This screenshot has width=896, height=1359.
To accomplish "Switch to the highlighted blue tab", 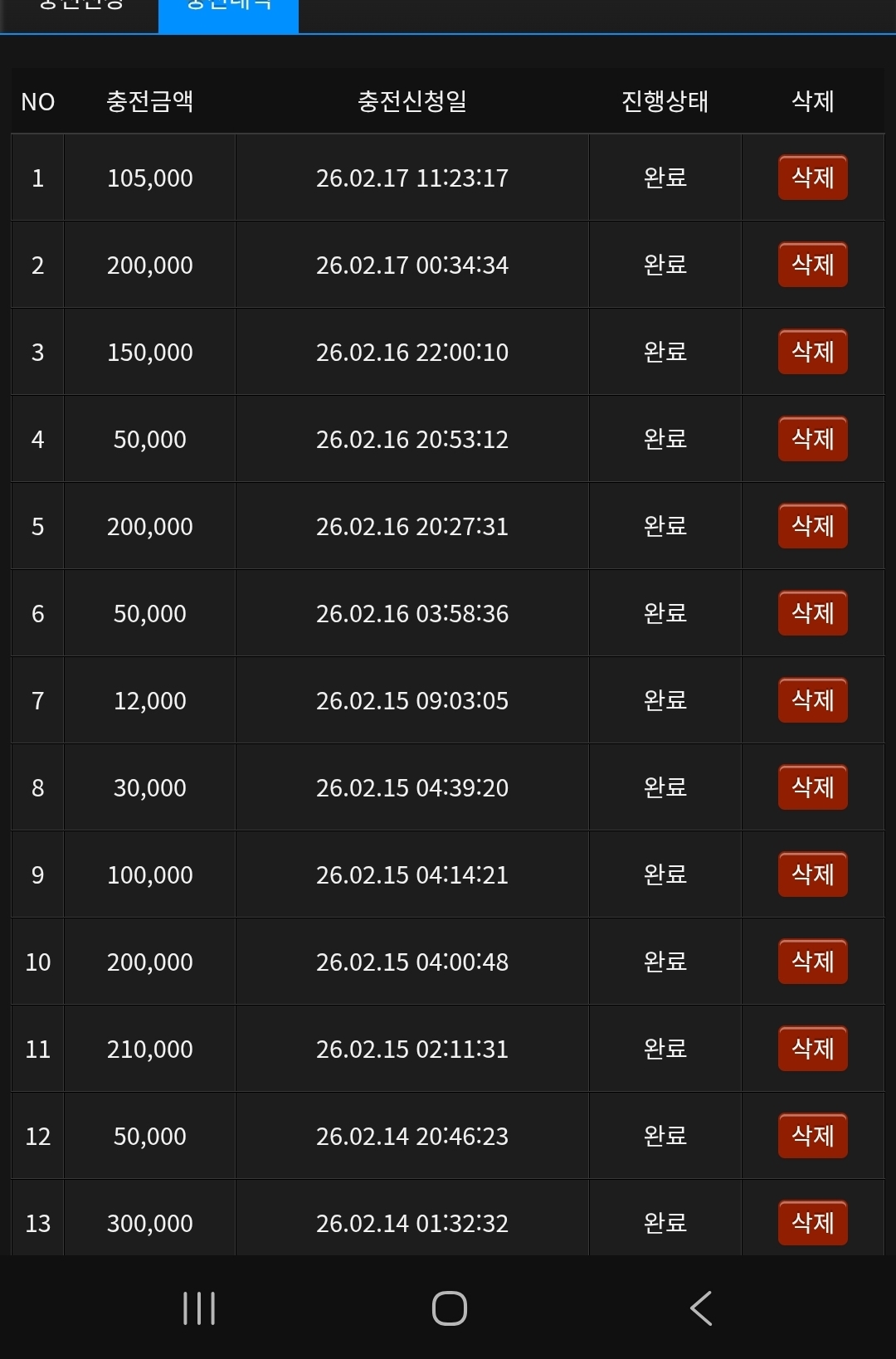I will pyautogui.click(x=228, y=10).
